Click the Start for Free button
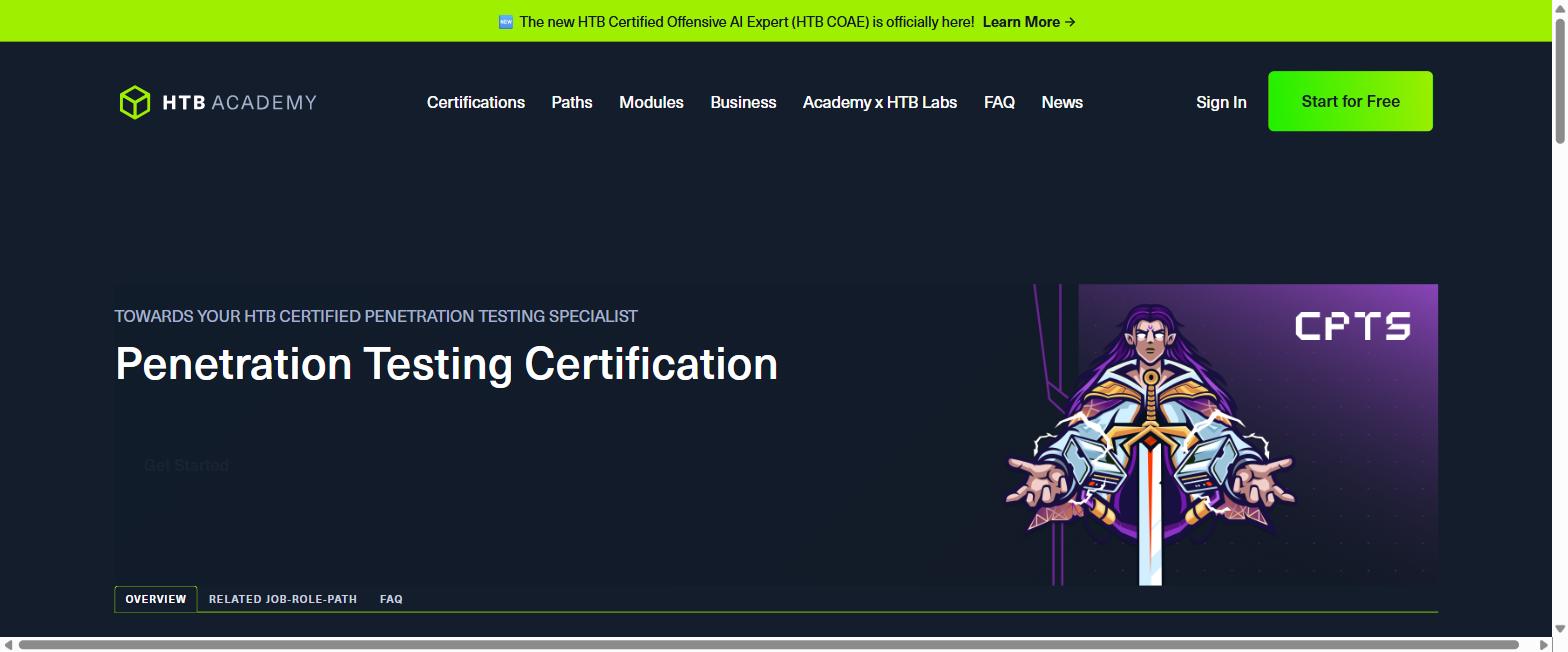 [x=1350, y=101]
